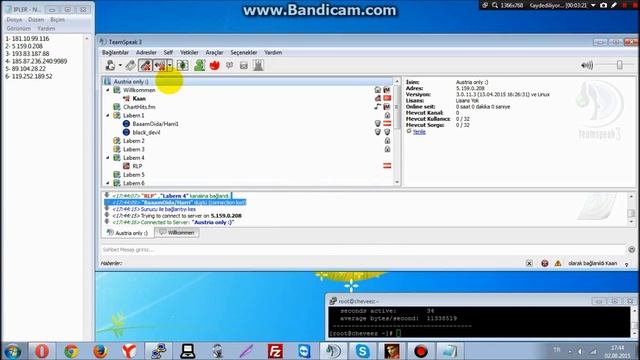Click the Disconnect plug icon in toolbar
640x360 pixels.
point(131,65)
